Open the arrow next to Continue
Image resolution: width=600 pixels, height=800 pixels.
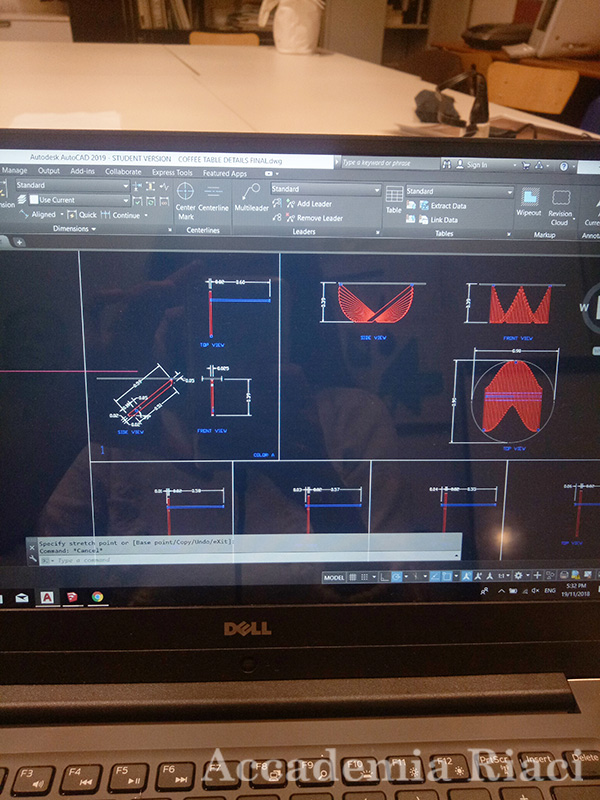[x=146, y=215]
